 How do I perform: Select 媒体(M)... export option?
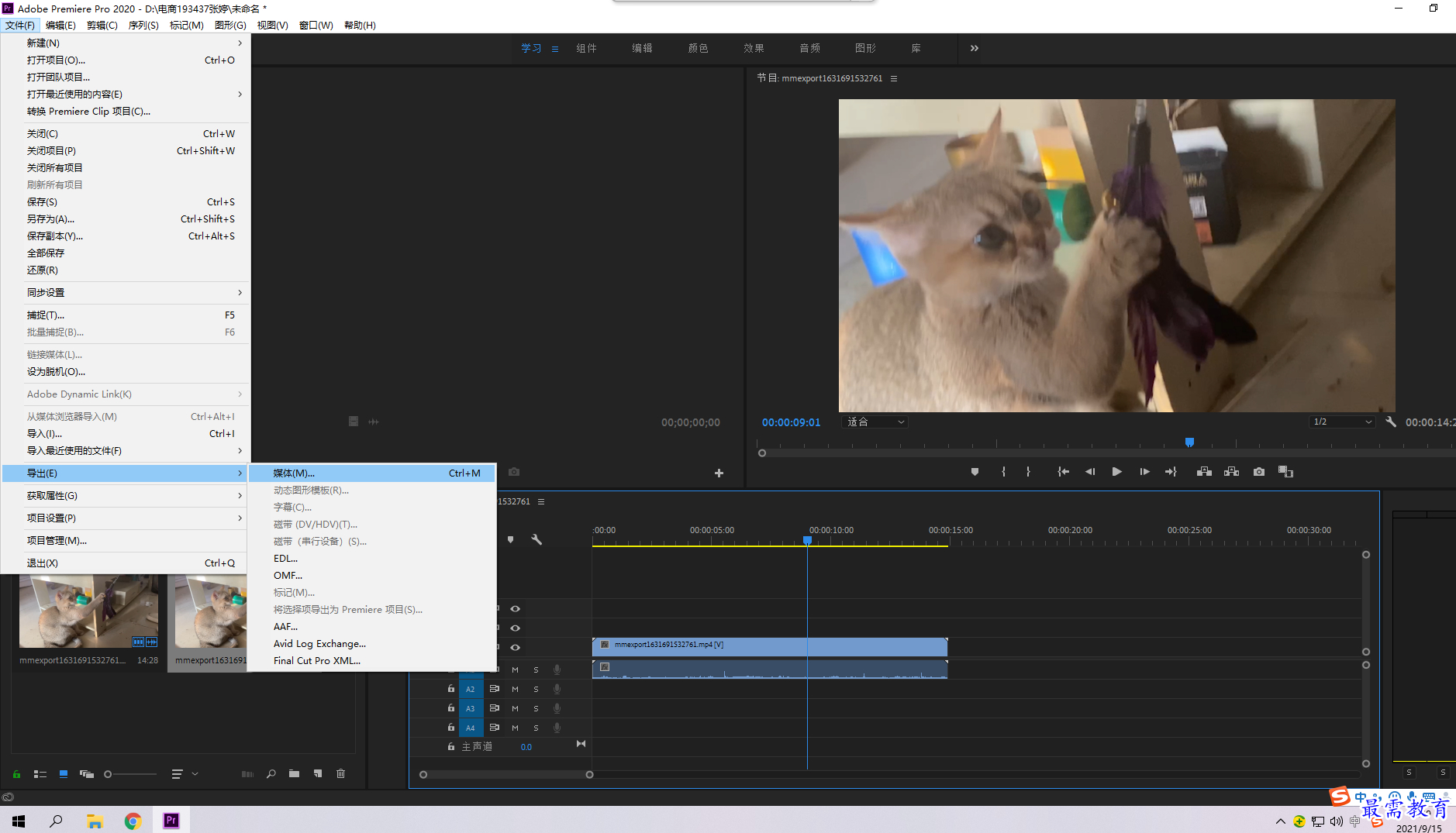click(x=372, y=473)
